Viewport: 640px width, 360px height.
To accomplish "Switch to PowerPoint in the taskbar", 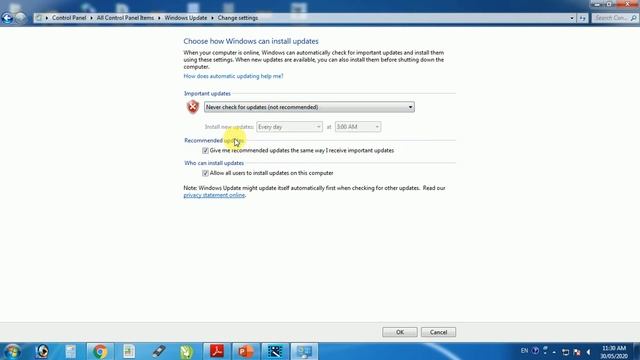I will tap(246, 351).
